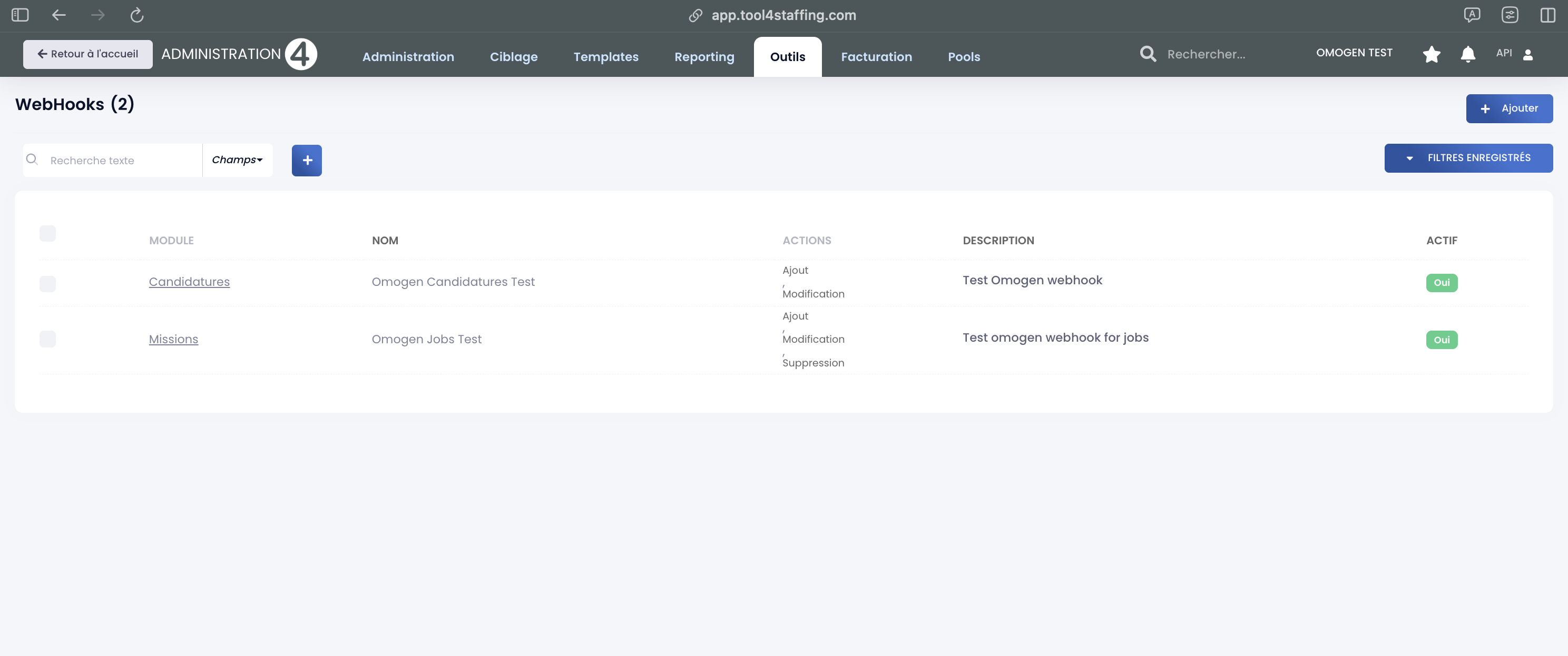This screenshot has width=1568, height=656.
Task: Open the Administration menu tab
Action: click(x=408, y=57)
